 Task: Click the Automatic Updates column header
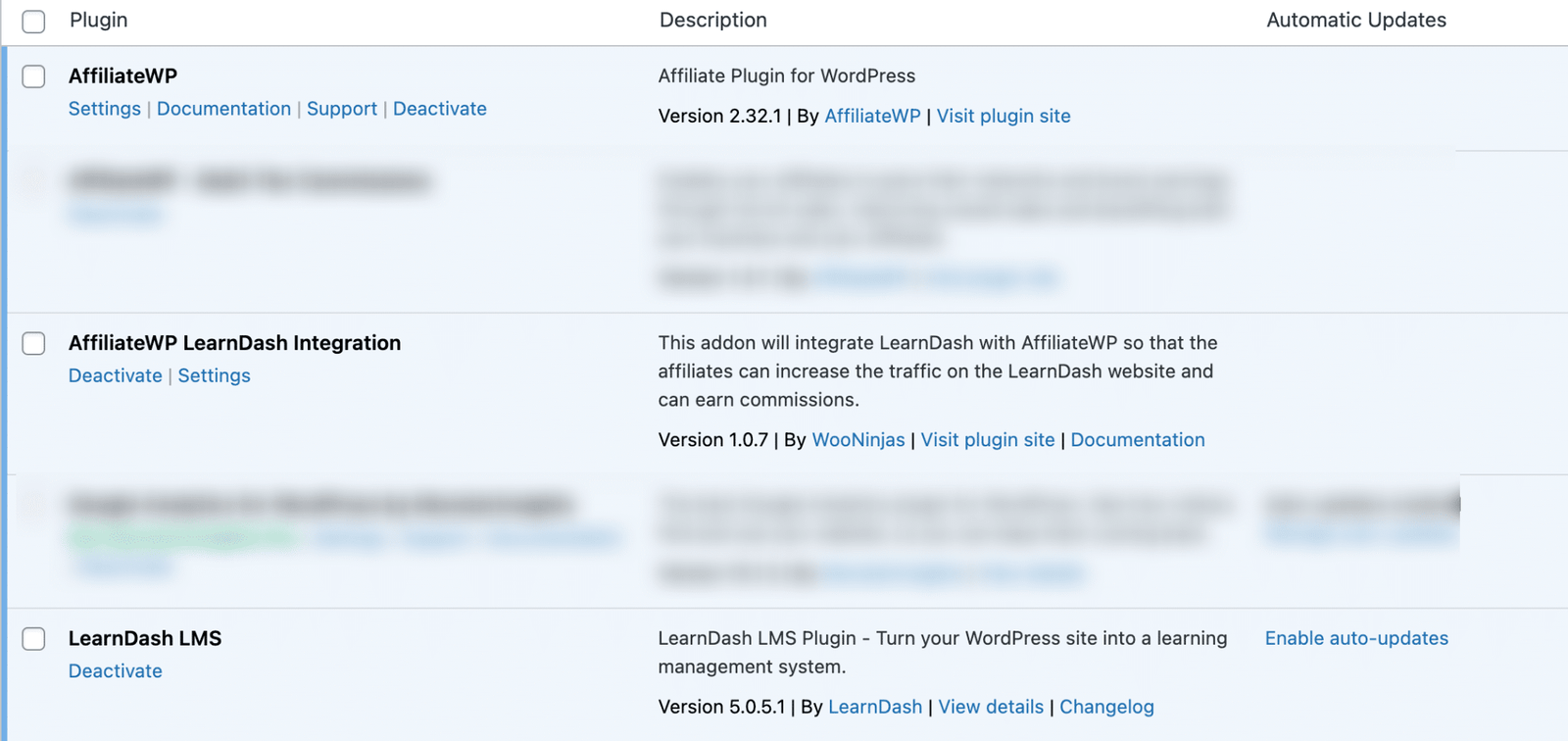[x=1356, y=20]
